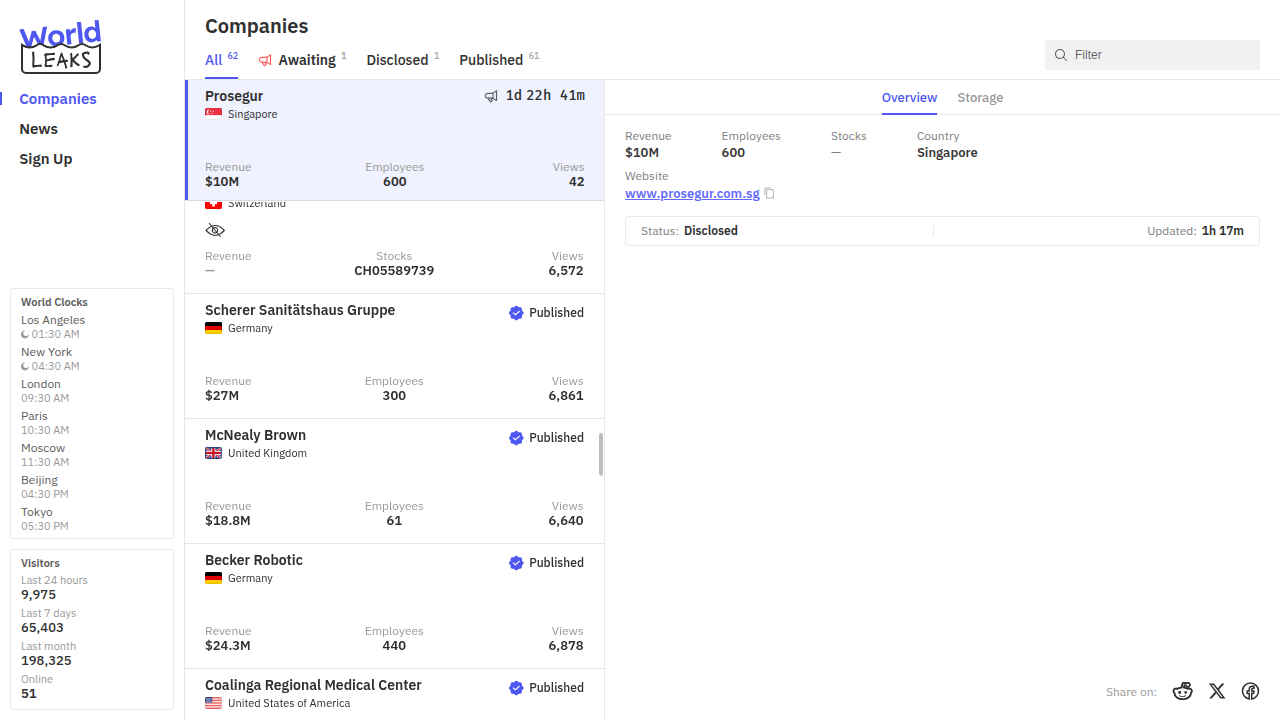This screenshot has height=720, width=1280.
Task: Share on X icon
Action: point(1217,691)
